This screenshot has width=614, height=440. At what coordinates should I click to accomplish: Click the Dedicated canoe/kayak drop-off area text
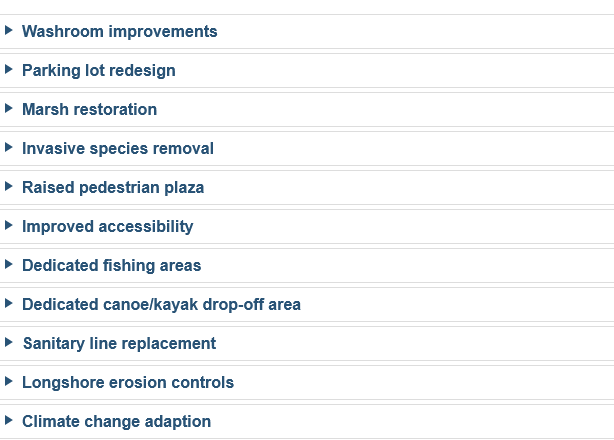pos(161,305)
